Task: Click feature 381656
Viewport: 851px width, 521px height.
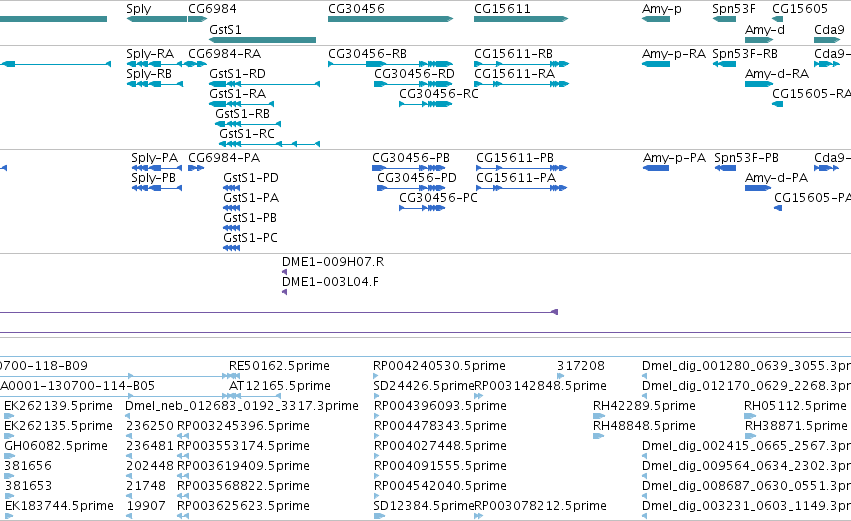Action: (9, 476)
